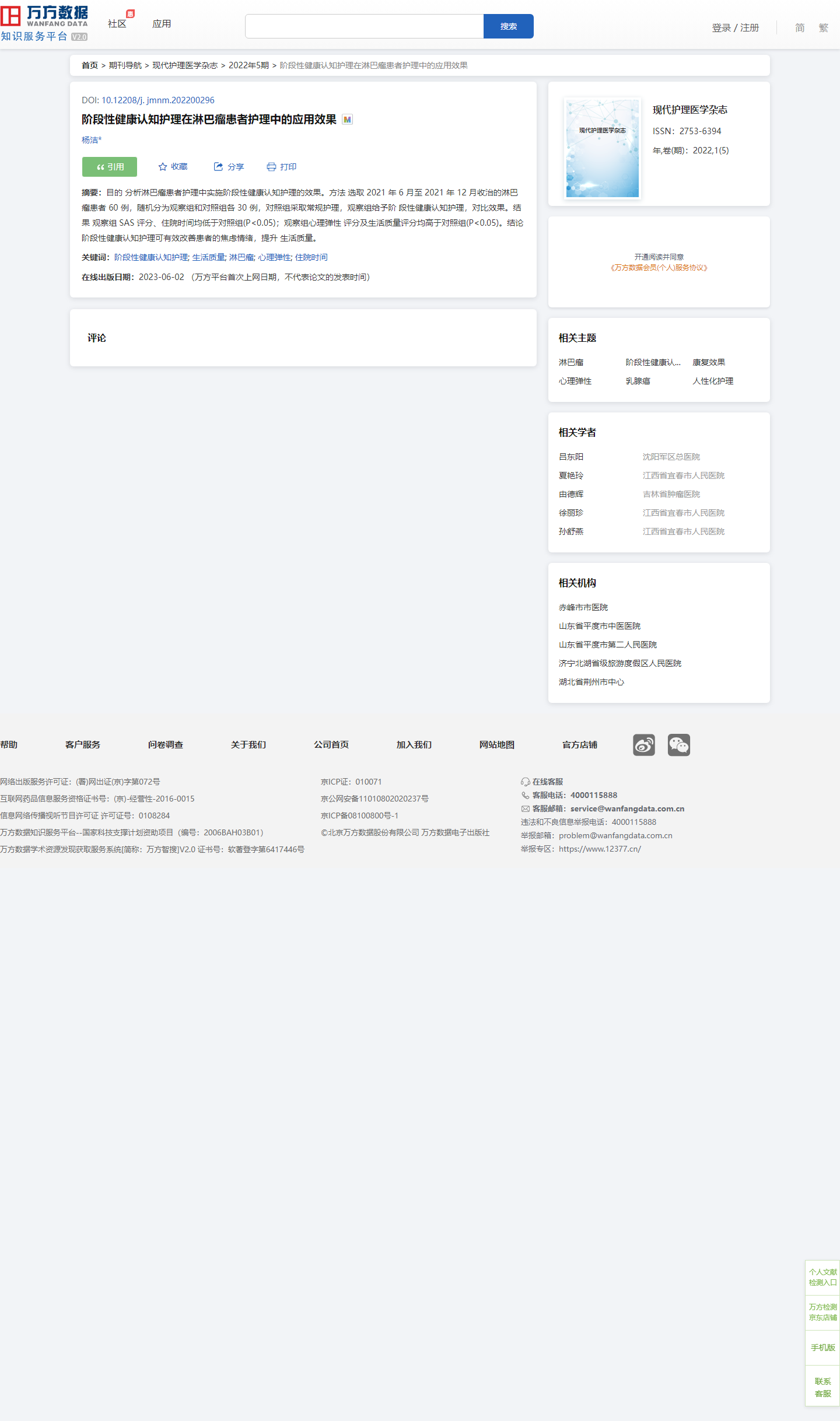Click keyword 心理弹性

(x=274, y=257)
